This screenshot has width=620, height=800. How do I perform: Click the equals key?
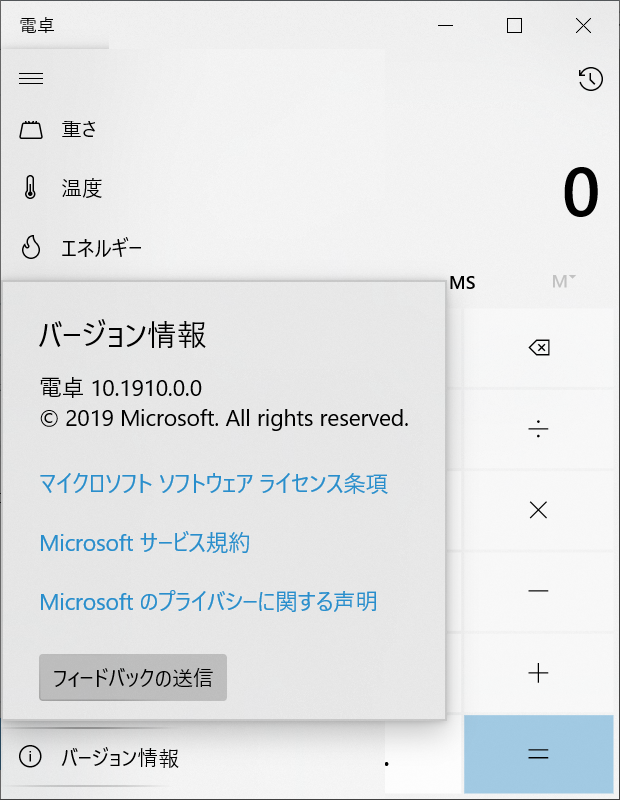(538, 754)
